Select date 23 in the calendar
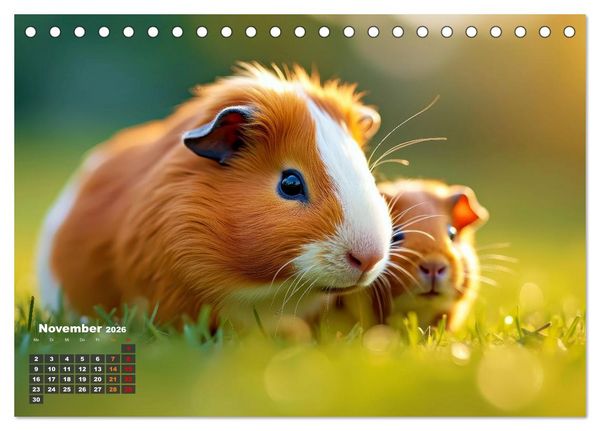The width and height of the screenshot is (600, 431). coord(36,389)
